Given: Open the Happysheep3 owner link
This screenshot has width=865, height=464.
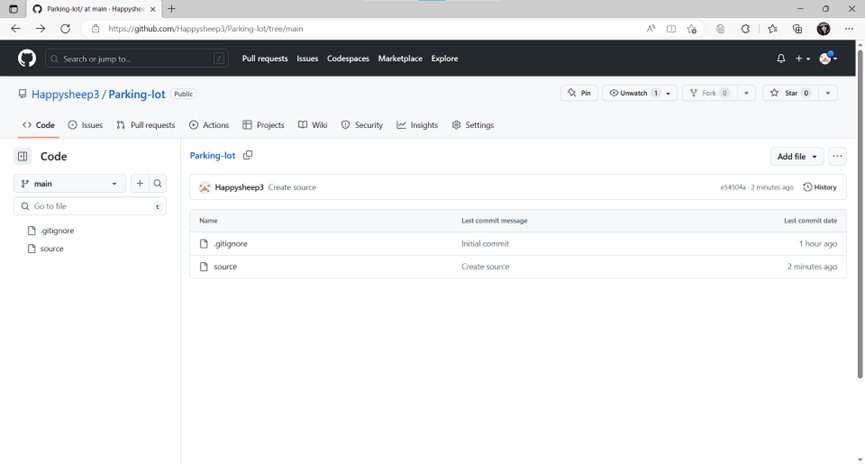Looking at the screenshot, I should click(x=65, y=94).
